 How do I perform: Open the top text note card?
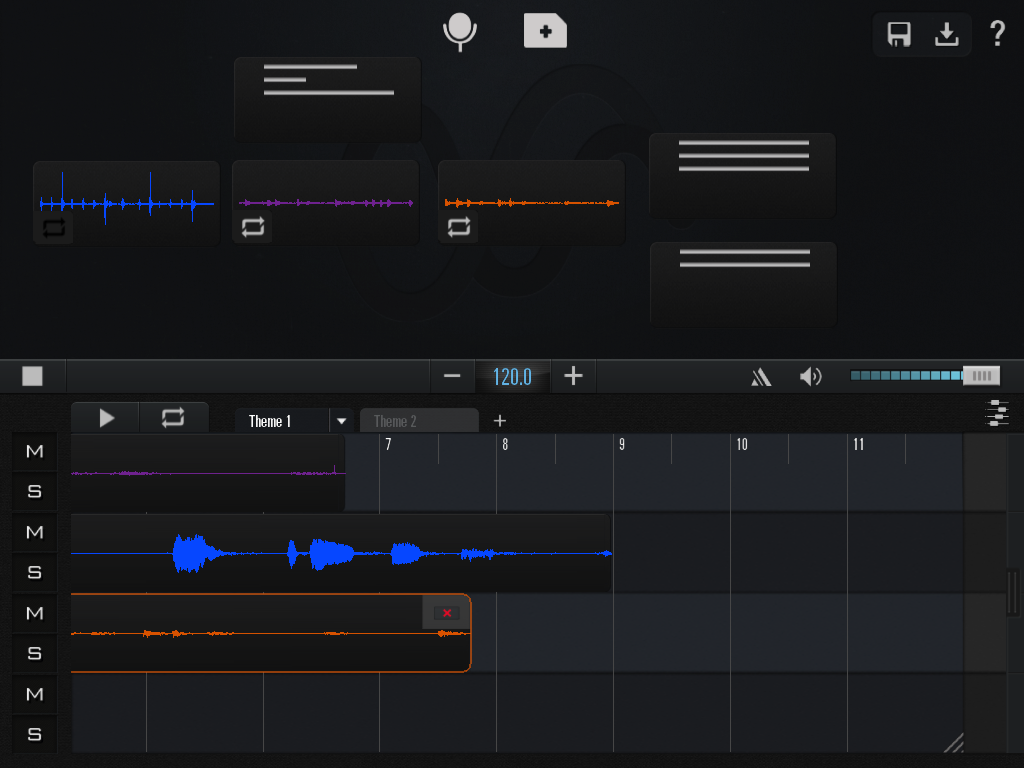[x=328, y=99]
